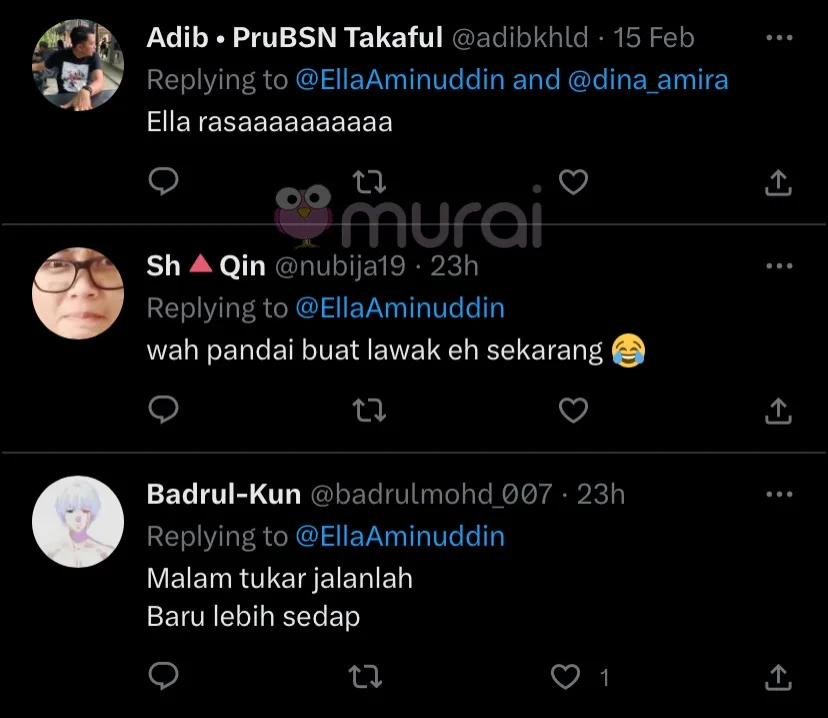Open more options on Badrul-Kun's tweet
The image size is (828, 718).
(x=779, y=494)
